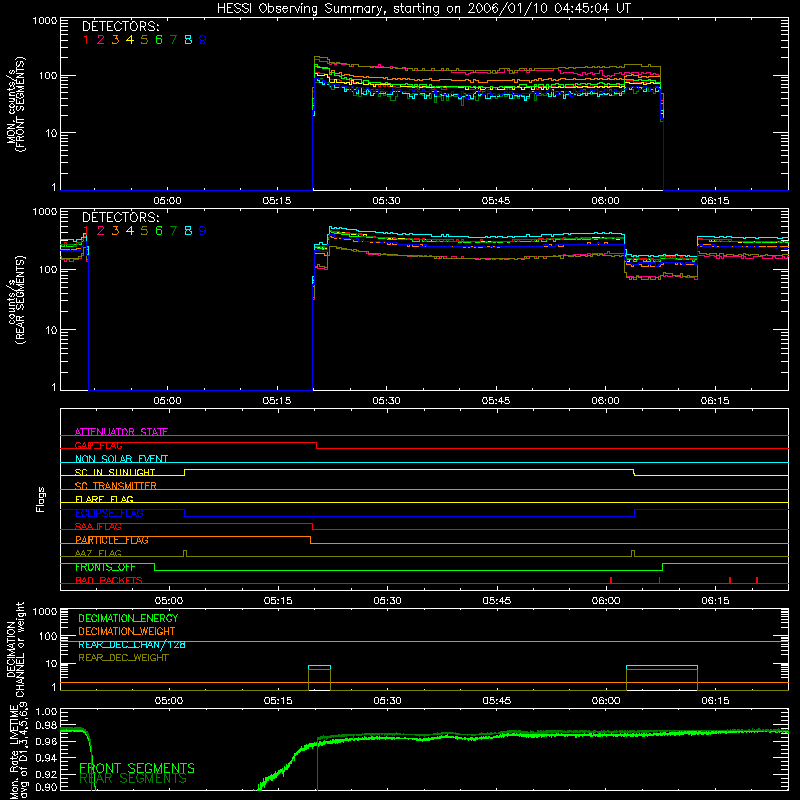Click the 1000 label on front segments y-axis
Viewport: 800px width, 800px height.
tap(45, 21)
